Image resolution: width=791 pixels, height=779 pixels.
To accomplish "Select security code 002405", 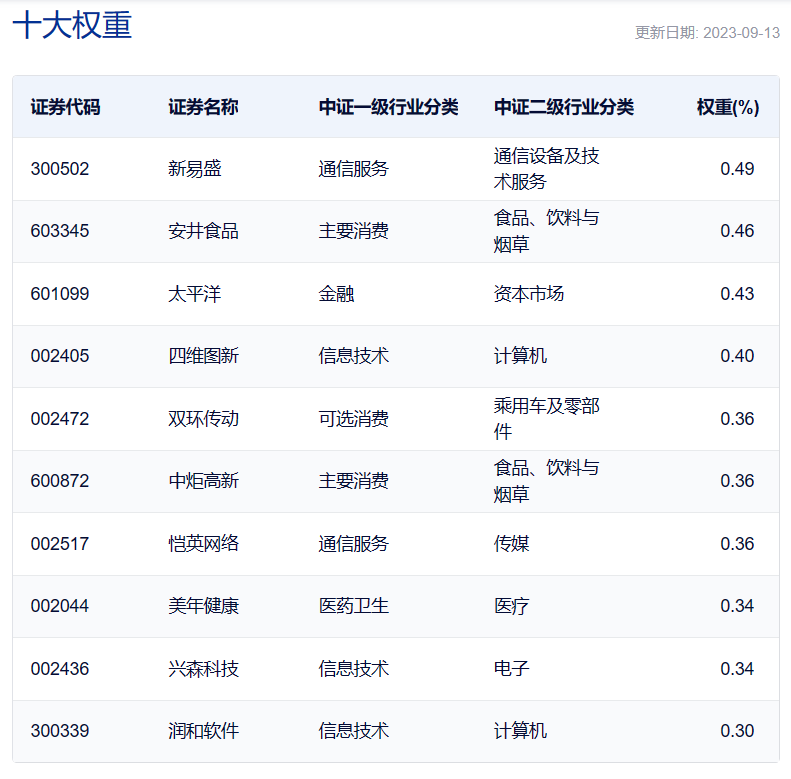I will [60, 356].
